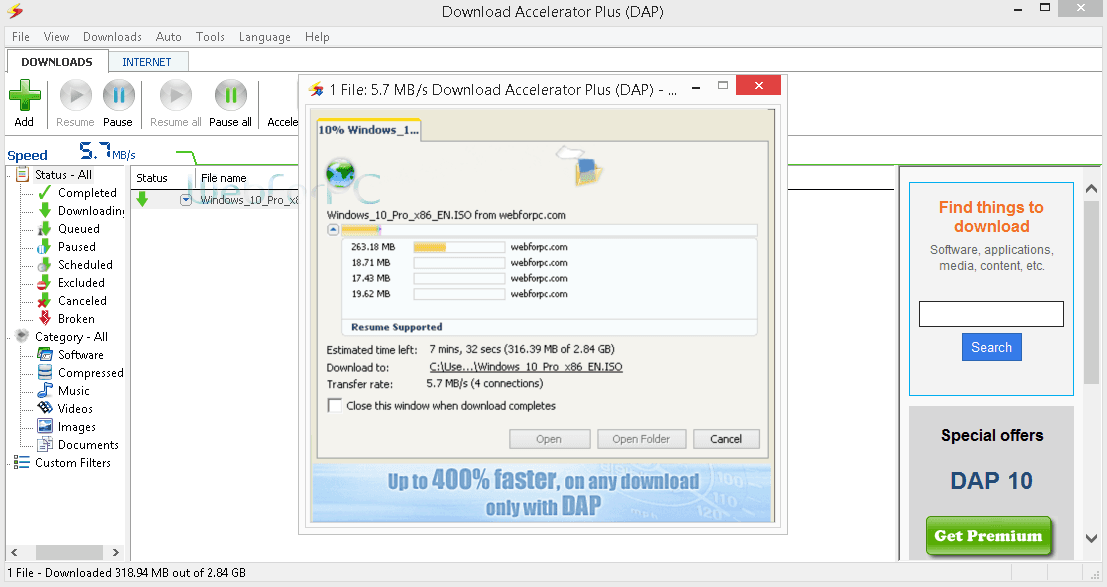Pause the selected download

pyautogui.click(x=119, y=104)
